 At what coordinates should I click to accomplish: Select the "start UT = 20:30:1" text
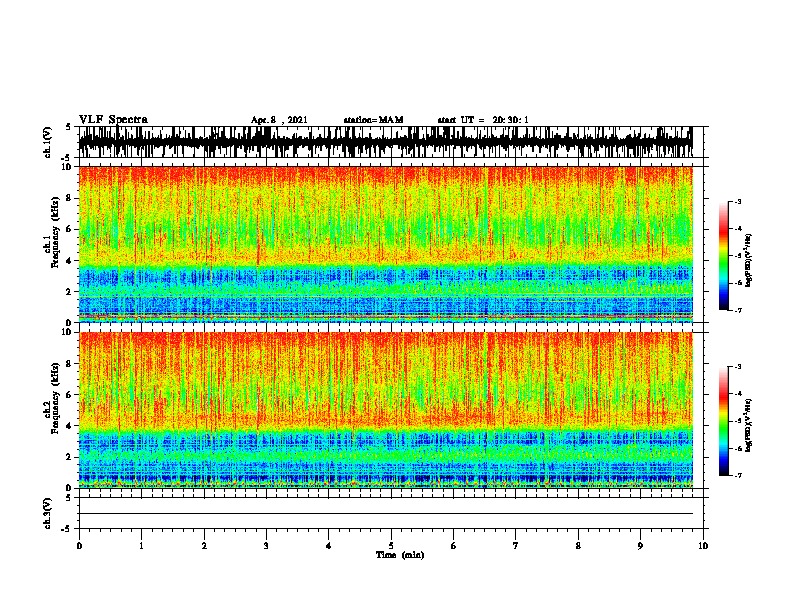[x=483, y=120]
